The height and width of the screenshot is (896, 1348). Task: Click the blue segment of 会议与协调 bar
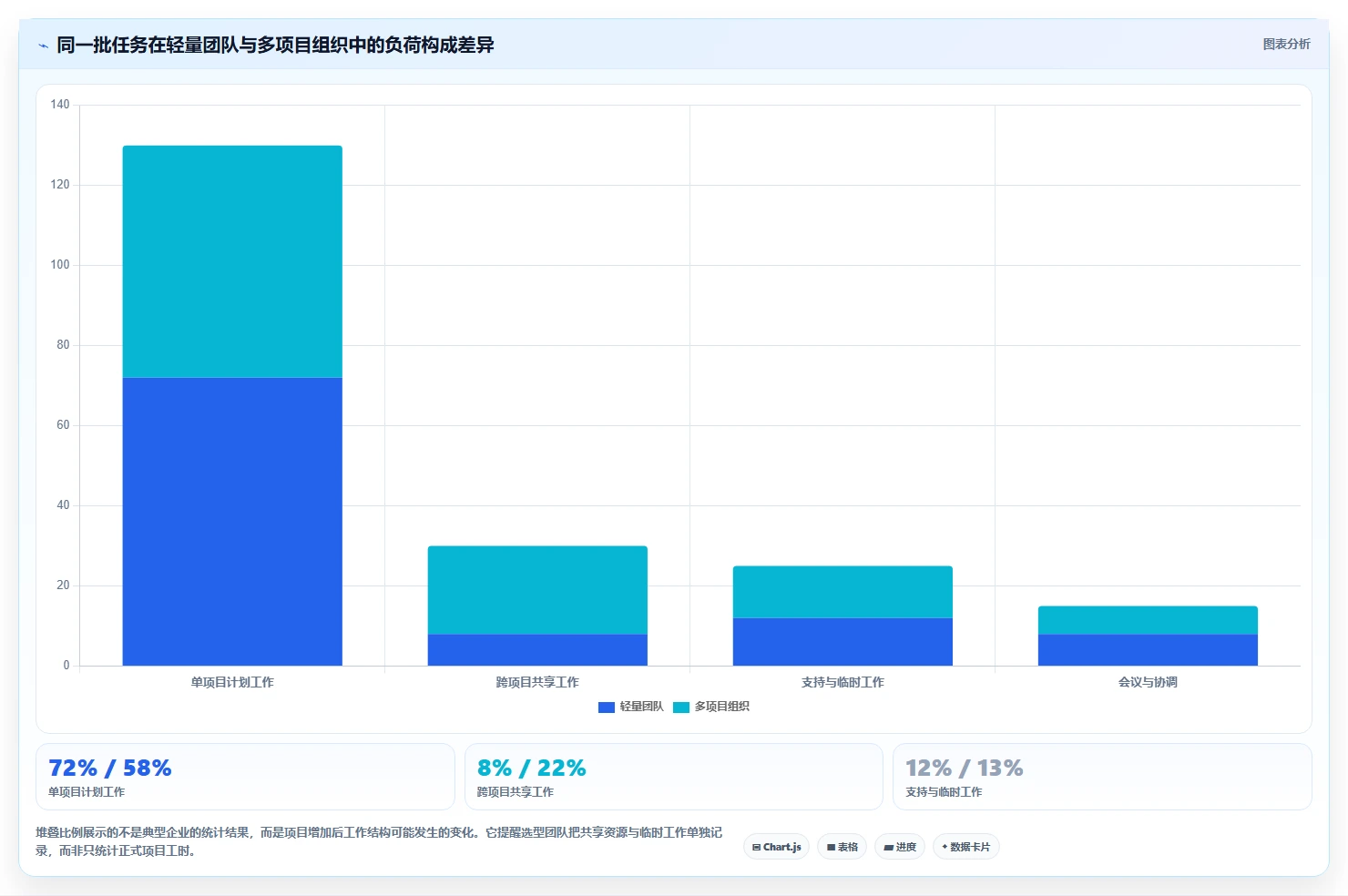(1148, 649)
